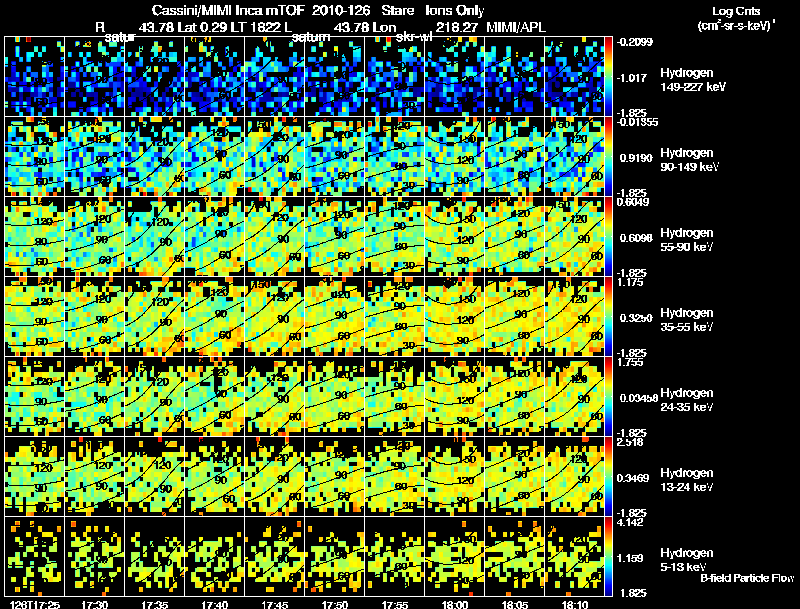Open the 35-55 keV panel at 18:05

tap(515, 317)
